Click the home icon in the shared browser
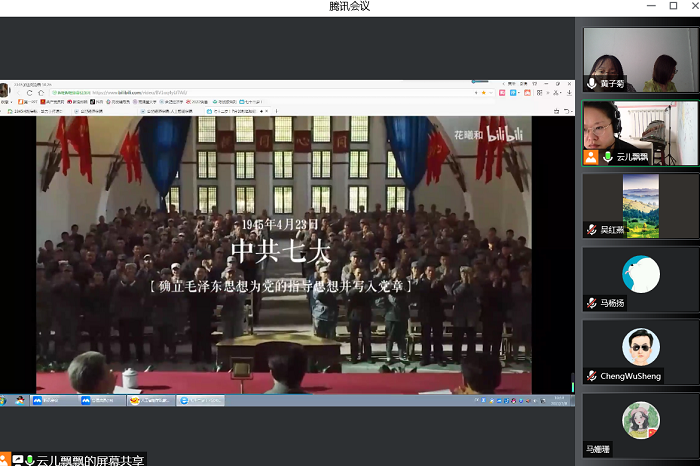This screenshot has width=700, height=466. coord(41,93)
